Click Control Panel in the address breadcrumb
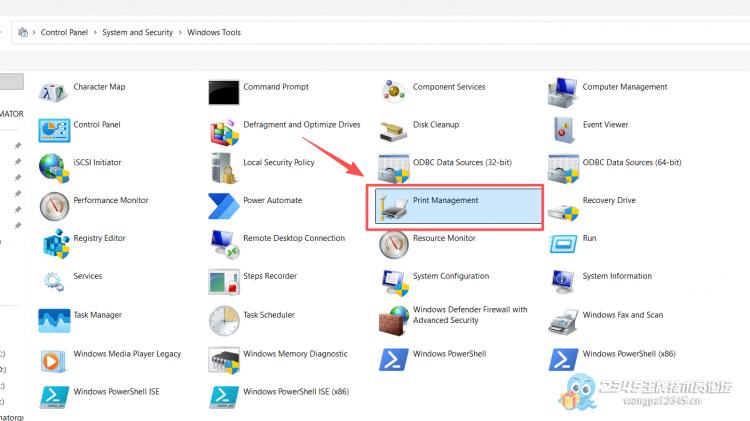750x421 pixels. [66, 33]
